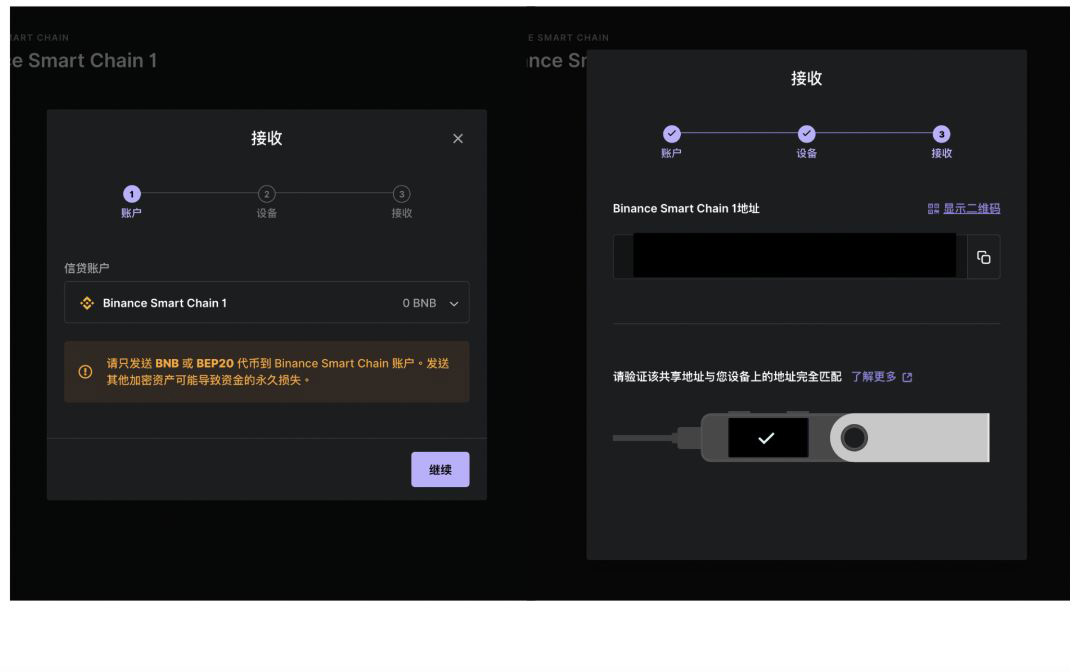The width and height of the screenshot is (1078, 672).
Task: Close the 接收 dialog with the X
Action: [458, 138]
